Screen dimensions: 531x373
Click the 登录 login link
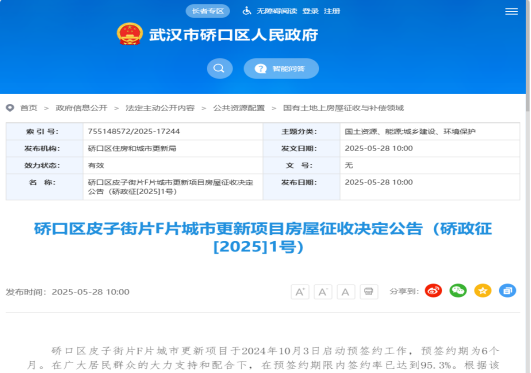tap(310, 11)
